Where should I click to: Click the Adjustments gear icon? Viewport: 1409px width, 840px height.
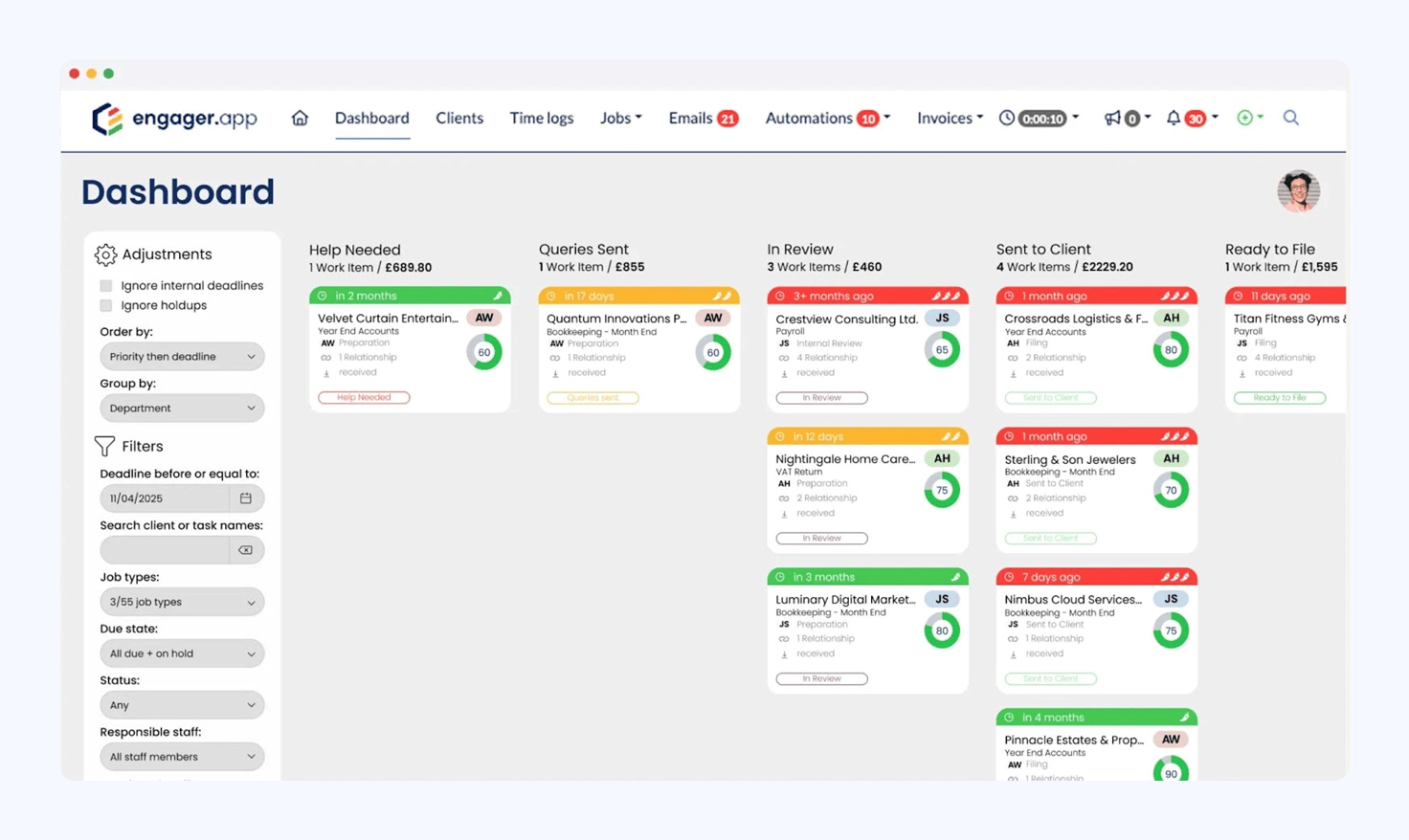point(105,254)
